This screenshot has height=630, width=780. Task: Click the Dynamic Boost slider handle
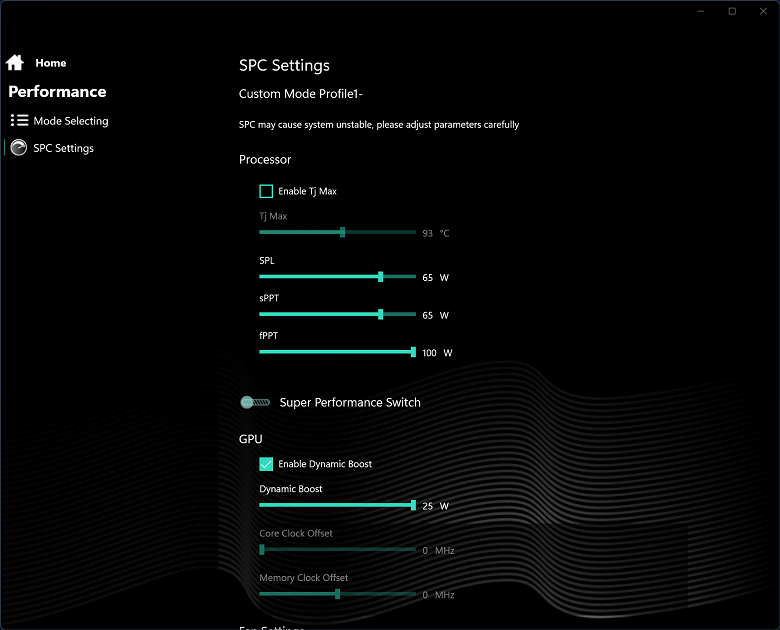413,505
